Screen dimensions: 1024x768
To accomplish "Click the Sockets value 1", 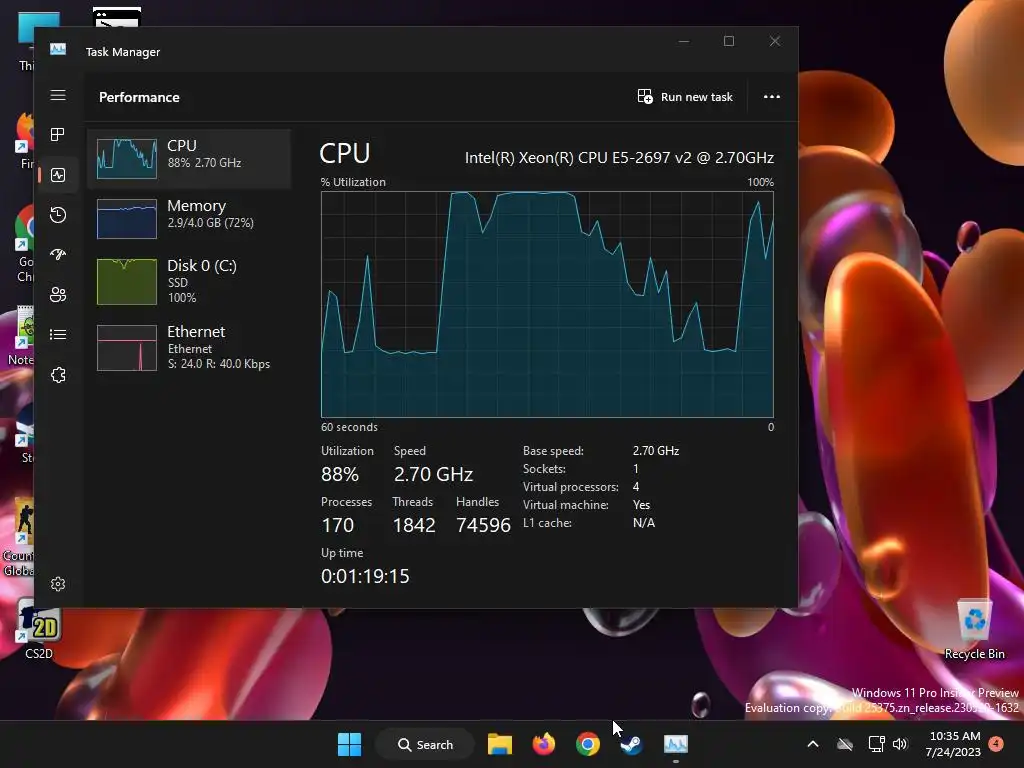I will click(635, 469).
